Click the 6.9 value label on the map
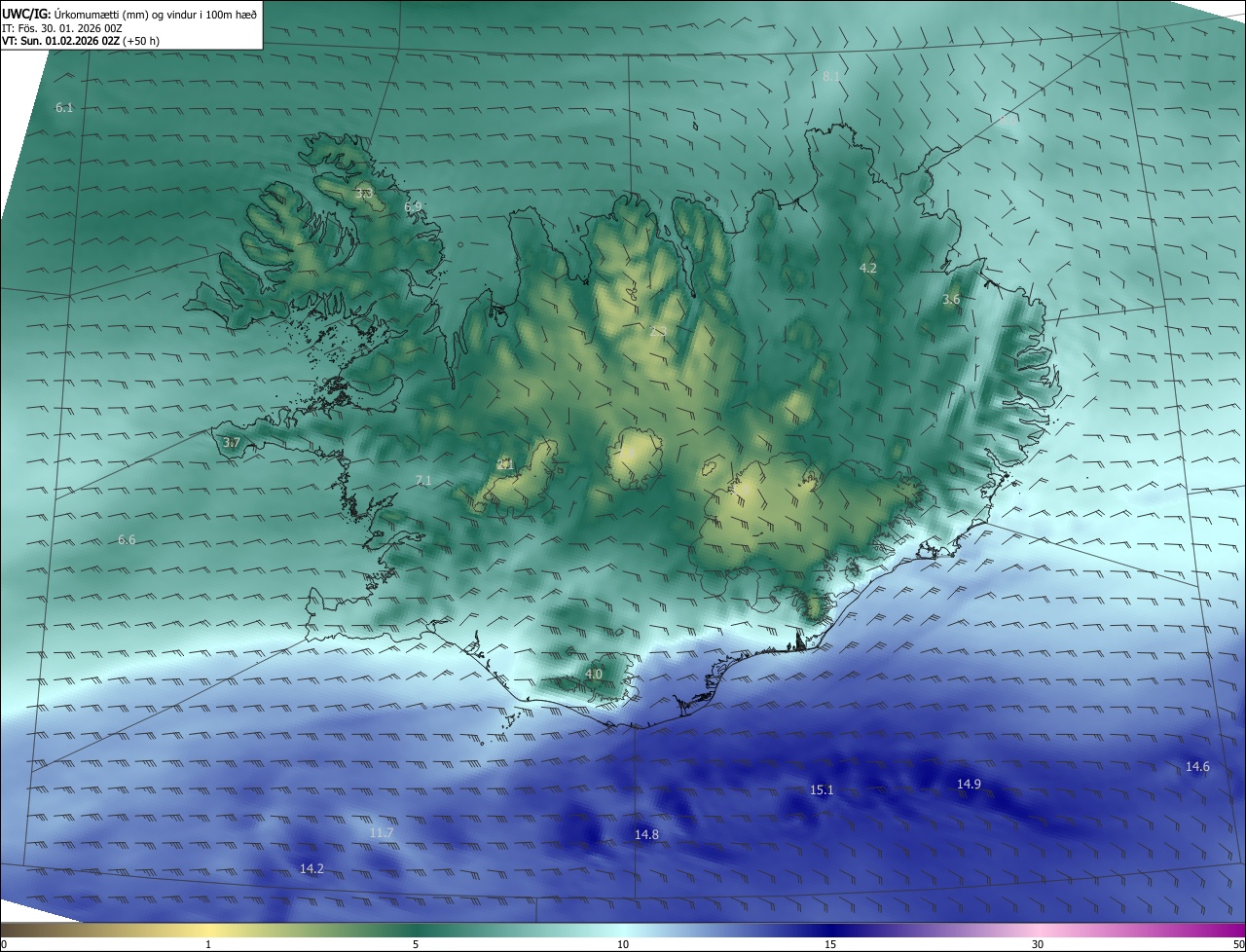The image size is (1246, 952). pos(413,207)
